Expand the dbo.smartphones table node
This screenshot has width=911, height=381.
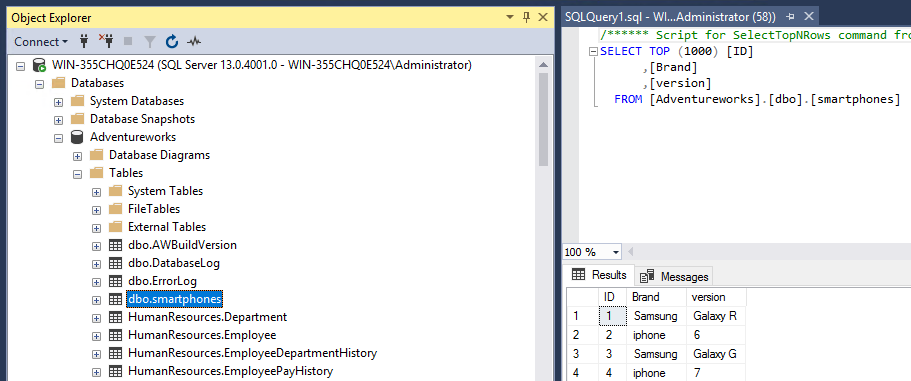[96, 300]
